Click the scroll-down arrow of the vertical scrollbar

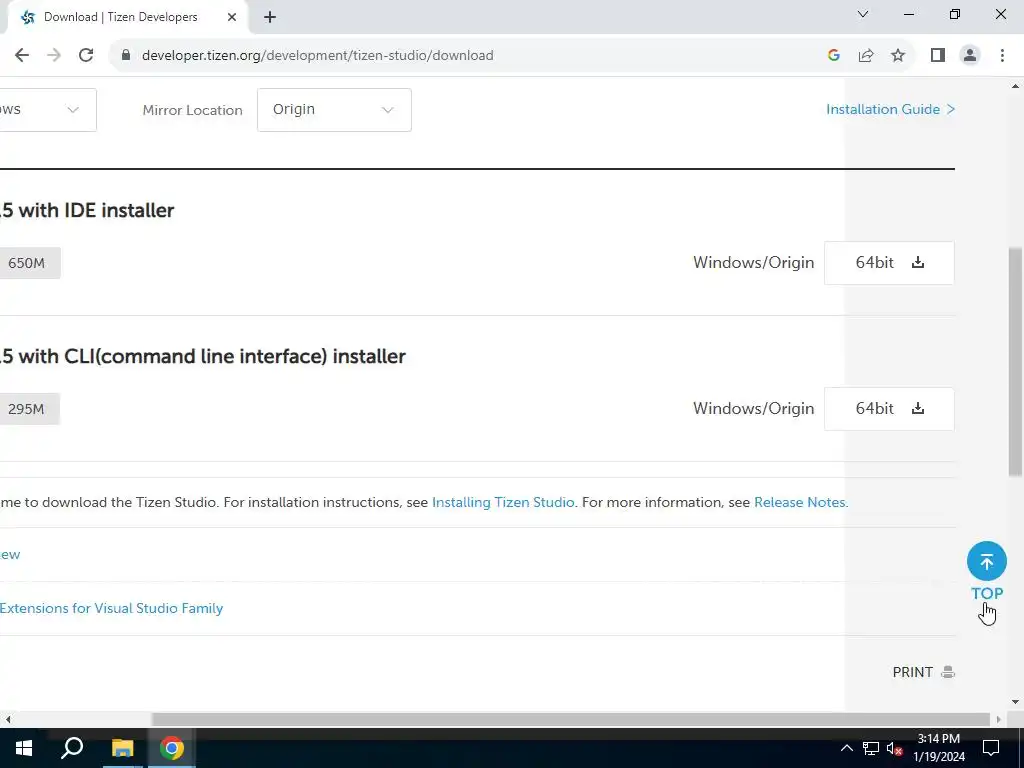tap(1016, 702)
